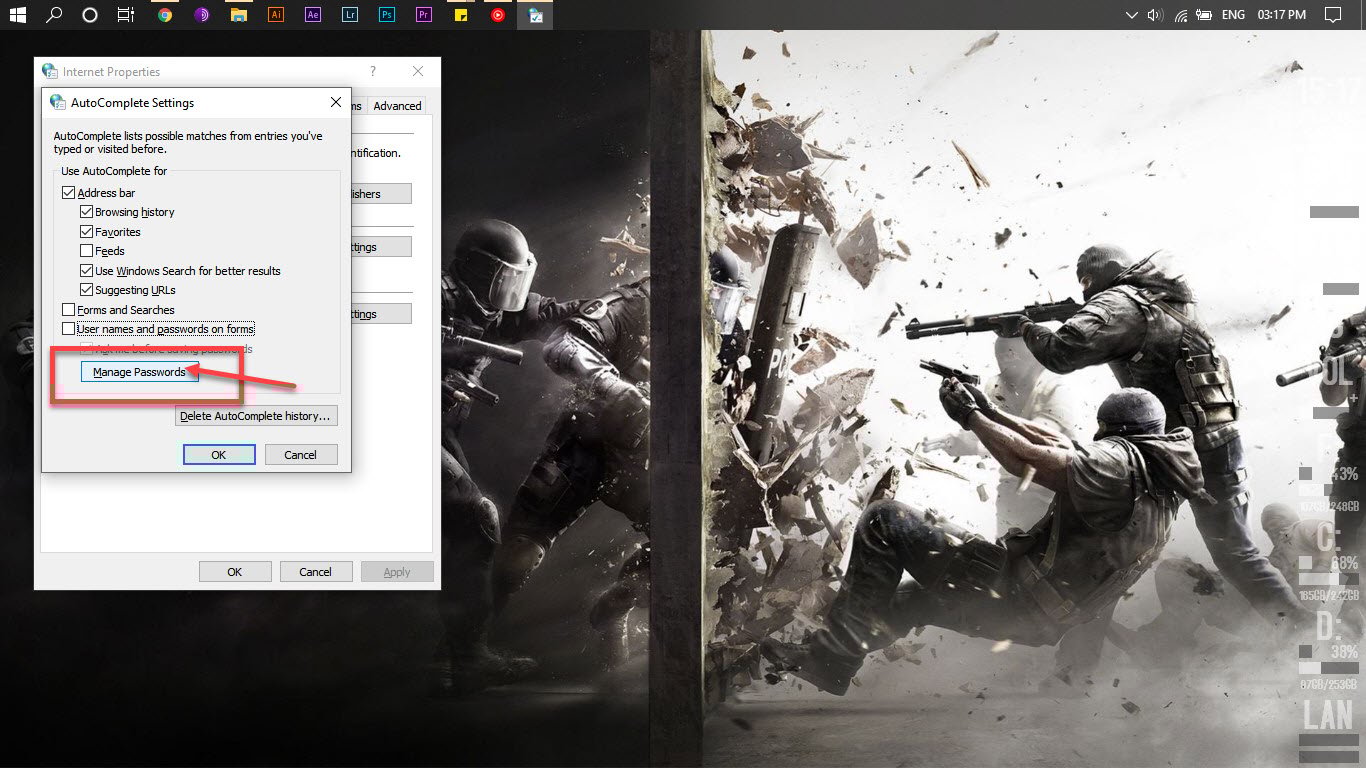Enable the Feeds checkbox

pyautogui.click(x=86, y=251)
